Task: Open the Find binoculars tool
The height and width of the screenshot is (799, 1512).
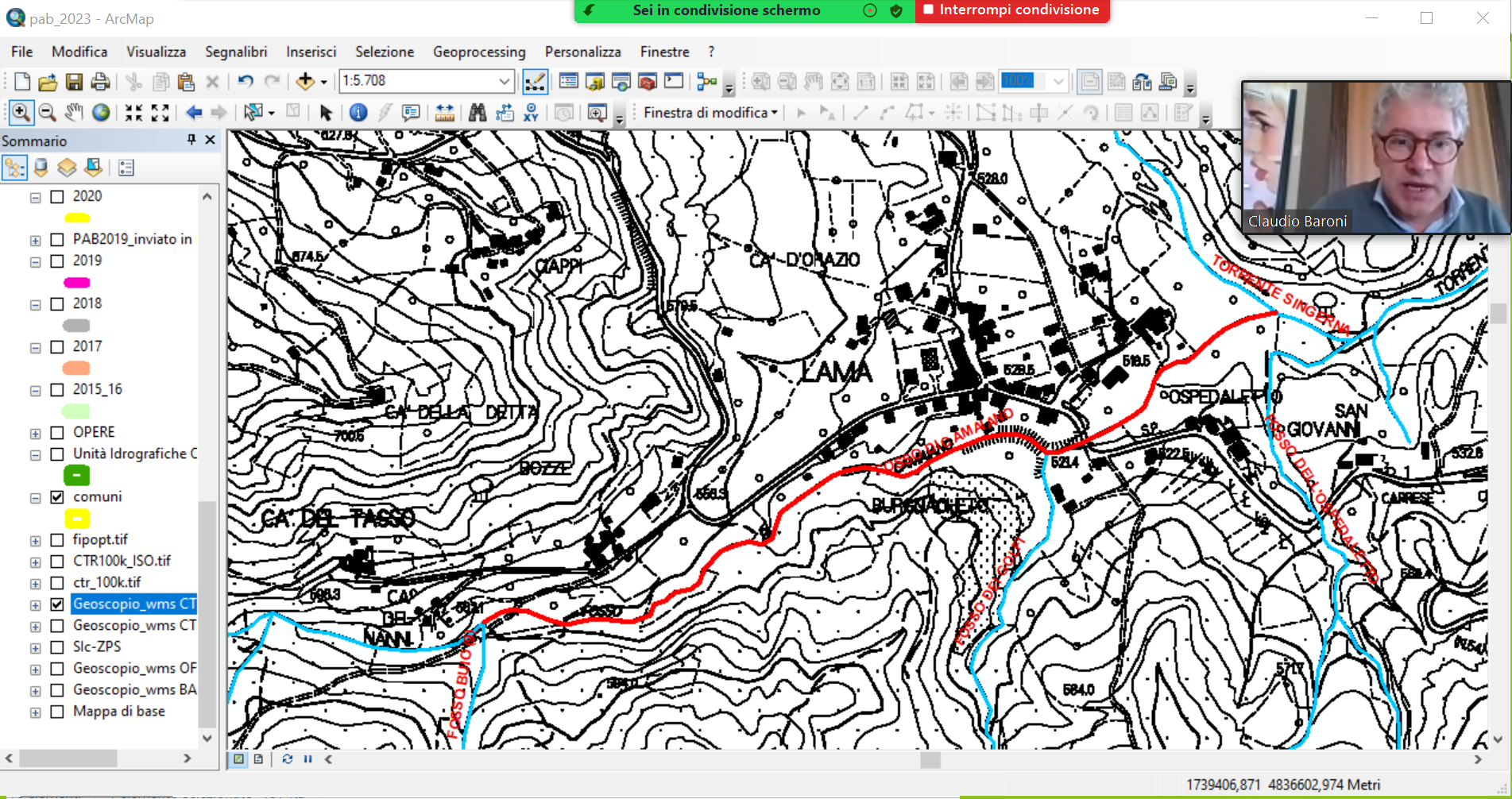Action: click(x=478, y=113)
